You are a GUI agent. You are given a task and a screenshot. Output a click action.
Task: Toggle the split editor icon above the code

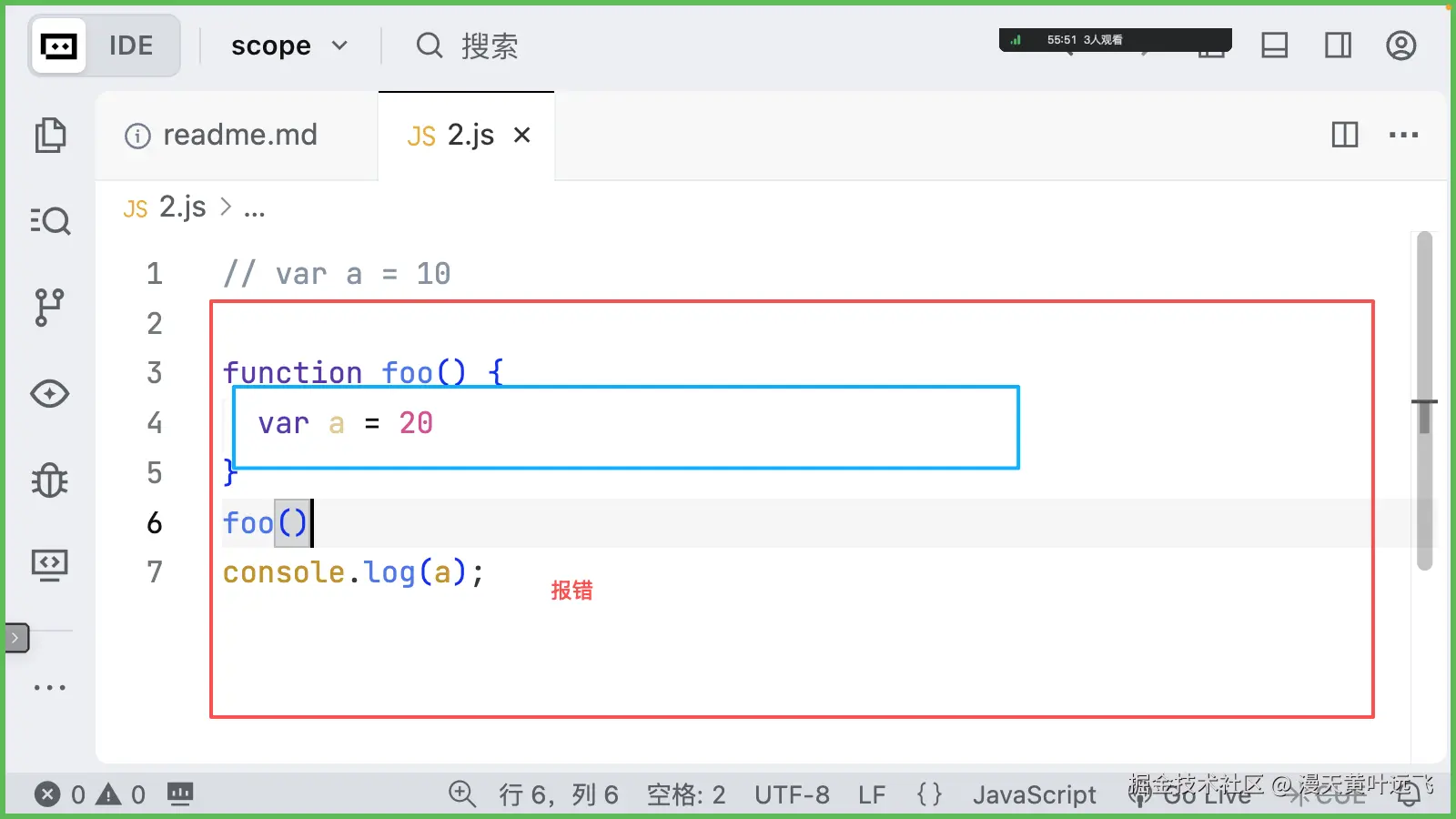[x=1344, y=135]
